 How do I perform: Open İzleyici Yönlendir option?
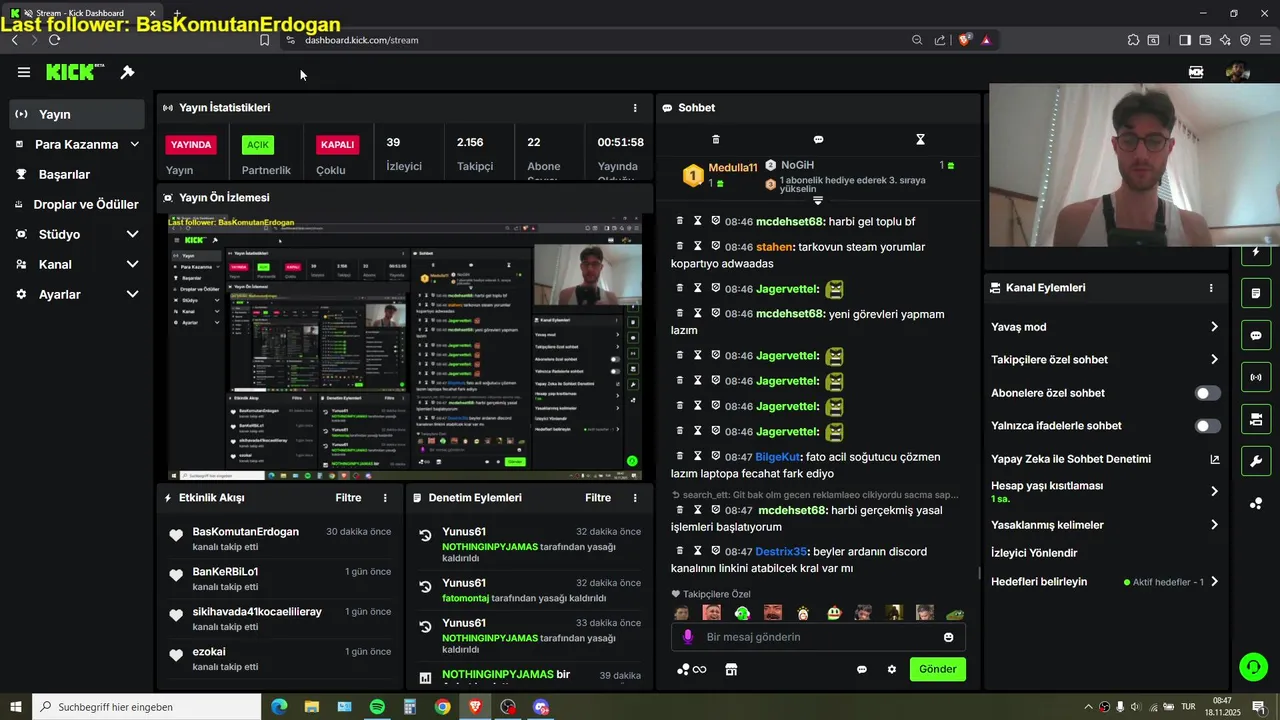click(x=1034, y=553)
